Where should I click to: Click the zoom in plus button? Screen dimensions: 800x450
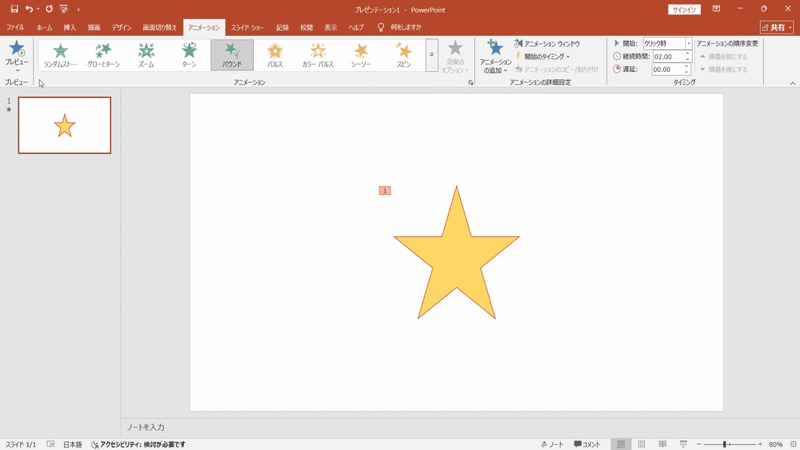point(760,444)
